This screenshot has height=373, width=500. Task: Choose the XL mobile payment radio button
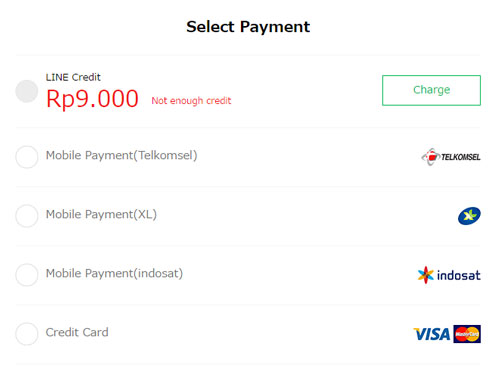coord(27,216)
